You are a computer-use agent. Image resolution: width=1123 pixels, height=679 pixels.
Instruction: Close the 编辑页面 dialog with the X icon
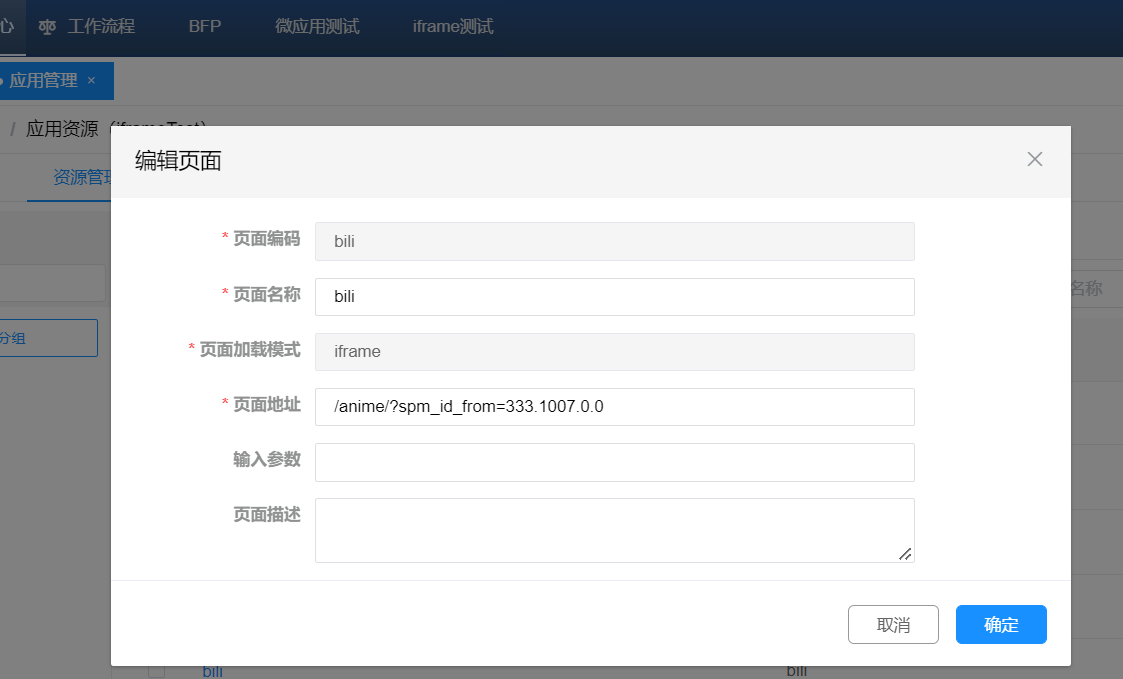coord(1035,159)
